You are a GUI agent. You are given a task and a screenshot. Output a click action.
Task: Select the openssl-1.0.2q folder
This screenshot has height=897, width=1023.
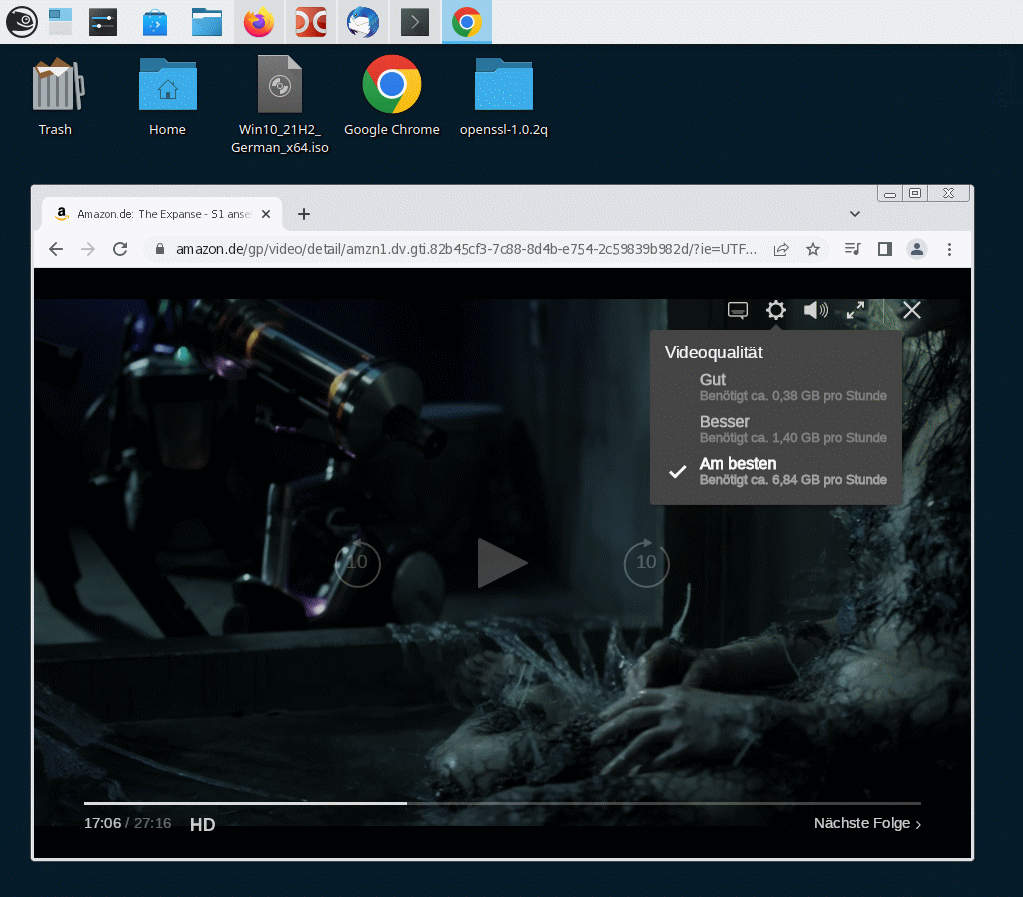pyautogui.click(x=504, y=97)
